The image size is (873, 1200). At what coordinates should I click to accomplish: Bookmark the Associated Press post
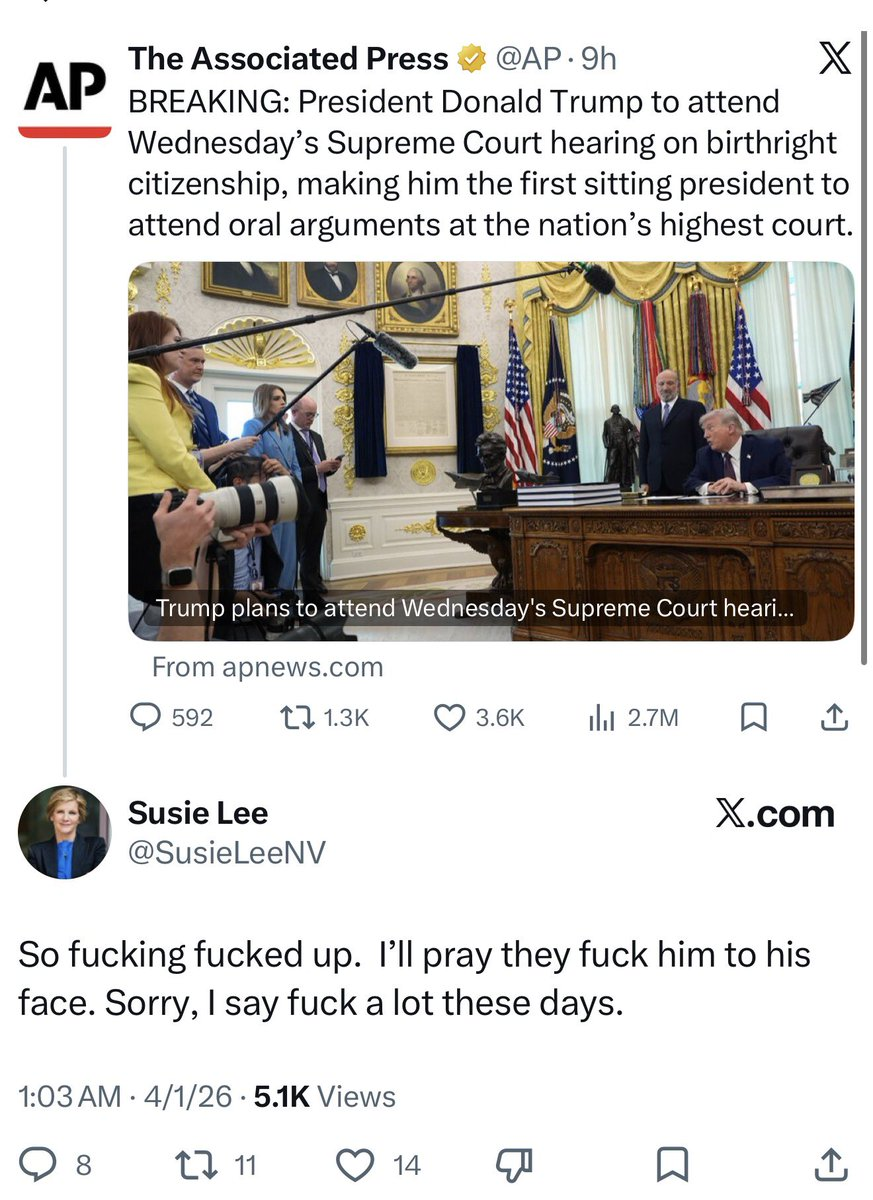[754, 717]
